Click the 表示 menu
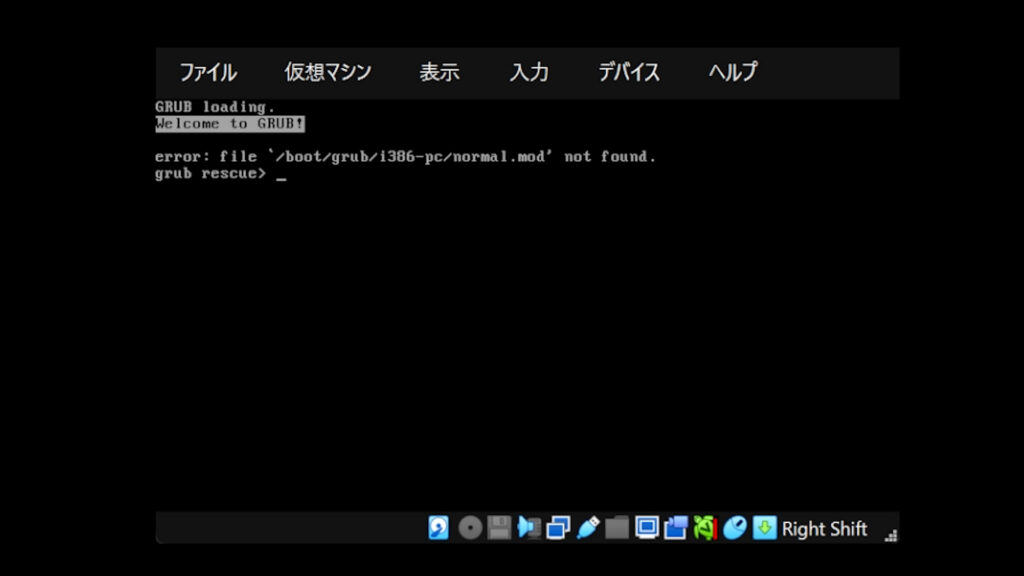 pos(439,72)
